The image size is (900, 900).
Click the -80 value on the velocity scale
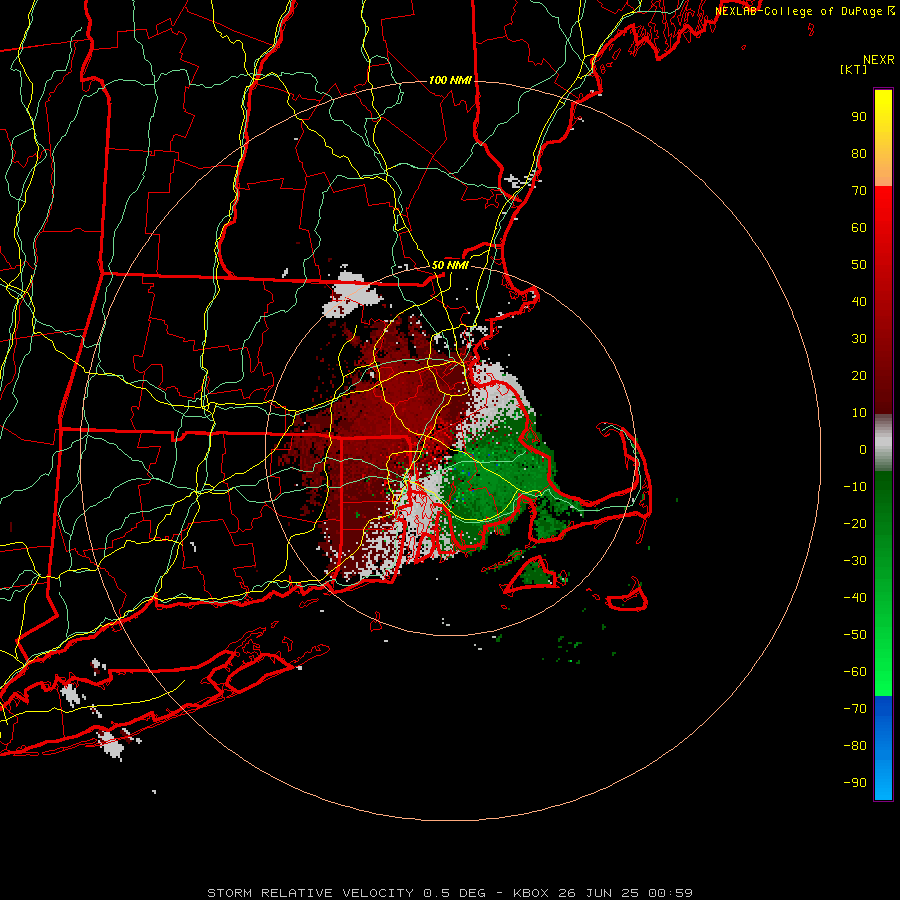[855, 746]
